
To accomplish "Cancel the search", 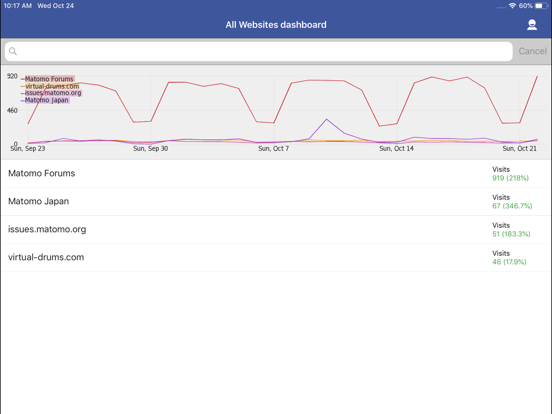I will pyautogui.click(x=532, y=51).
